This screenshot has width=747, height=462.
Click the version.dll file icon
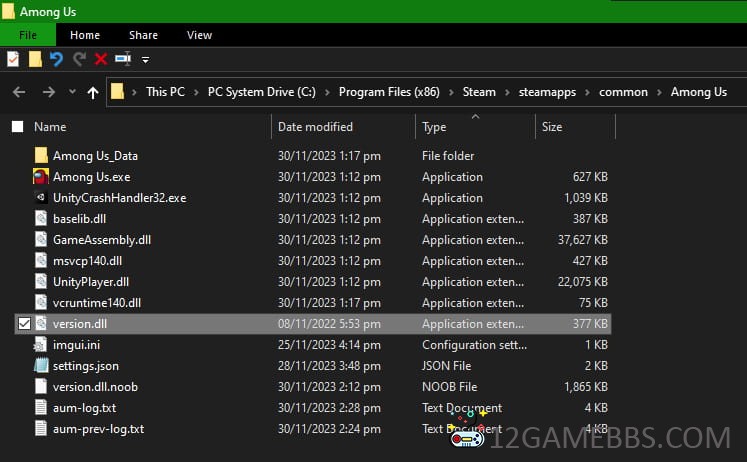[x=41, y=324]
